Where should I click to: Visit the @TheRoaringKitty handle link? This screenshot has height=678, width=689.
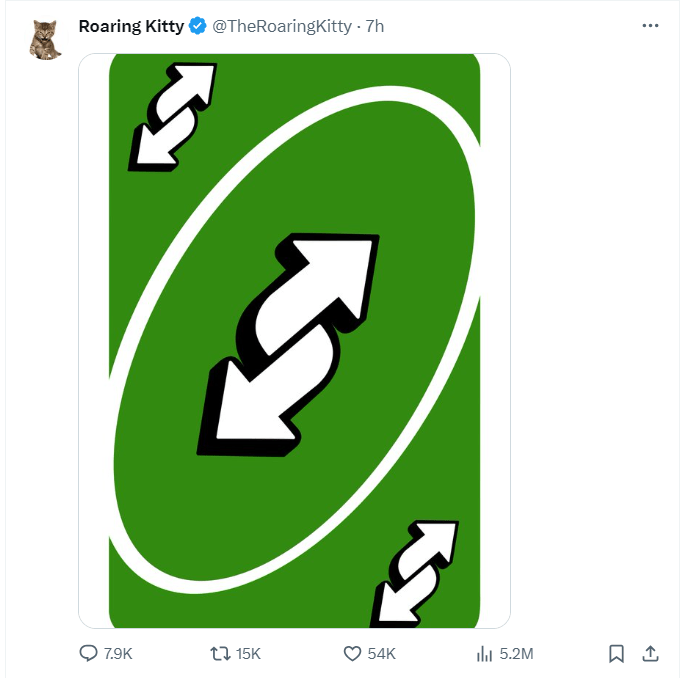pyautogui.click(x=281, y=26)
